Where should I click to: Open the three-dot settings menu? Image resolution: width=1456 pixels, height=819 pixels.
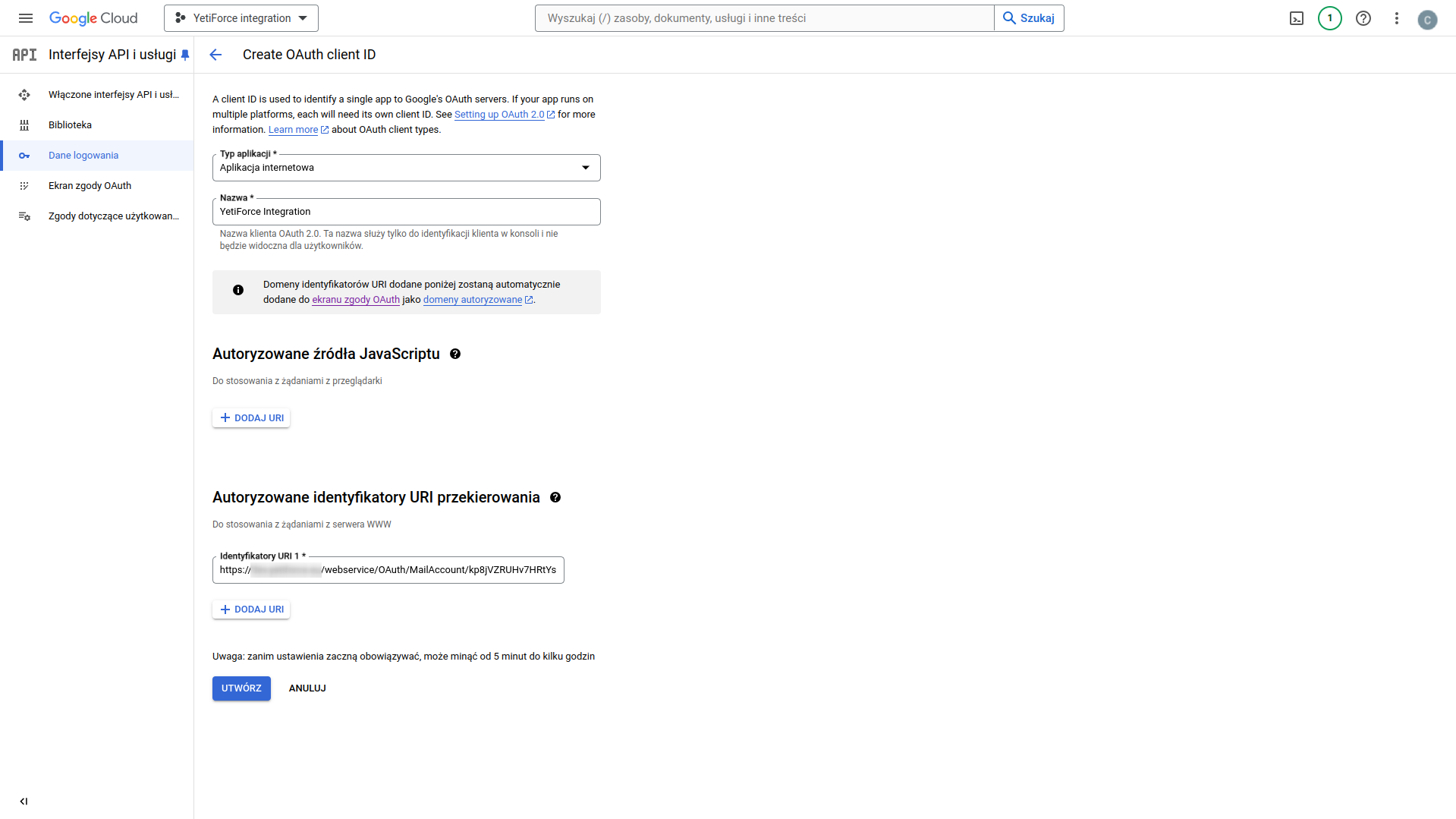click(x=1397, y=18)
